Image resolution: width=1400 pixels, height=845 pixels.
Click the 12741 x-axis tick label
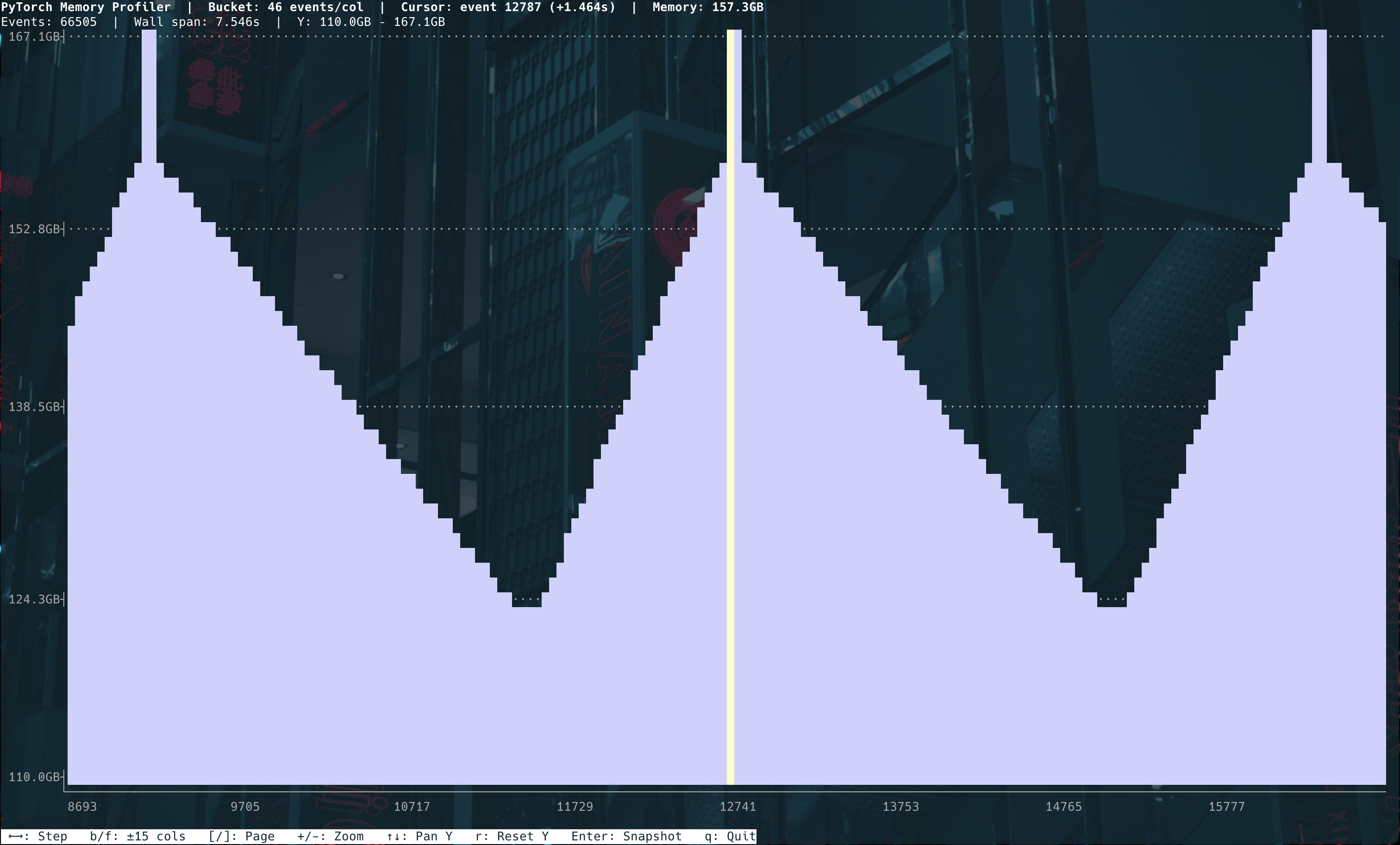pyautogui.click(x=737, y=807)
